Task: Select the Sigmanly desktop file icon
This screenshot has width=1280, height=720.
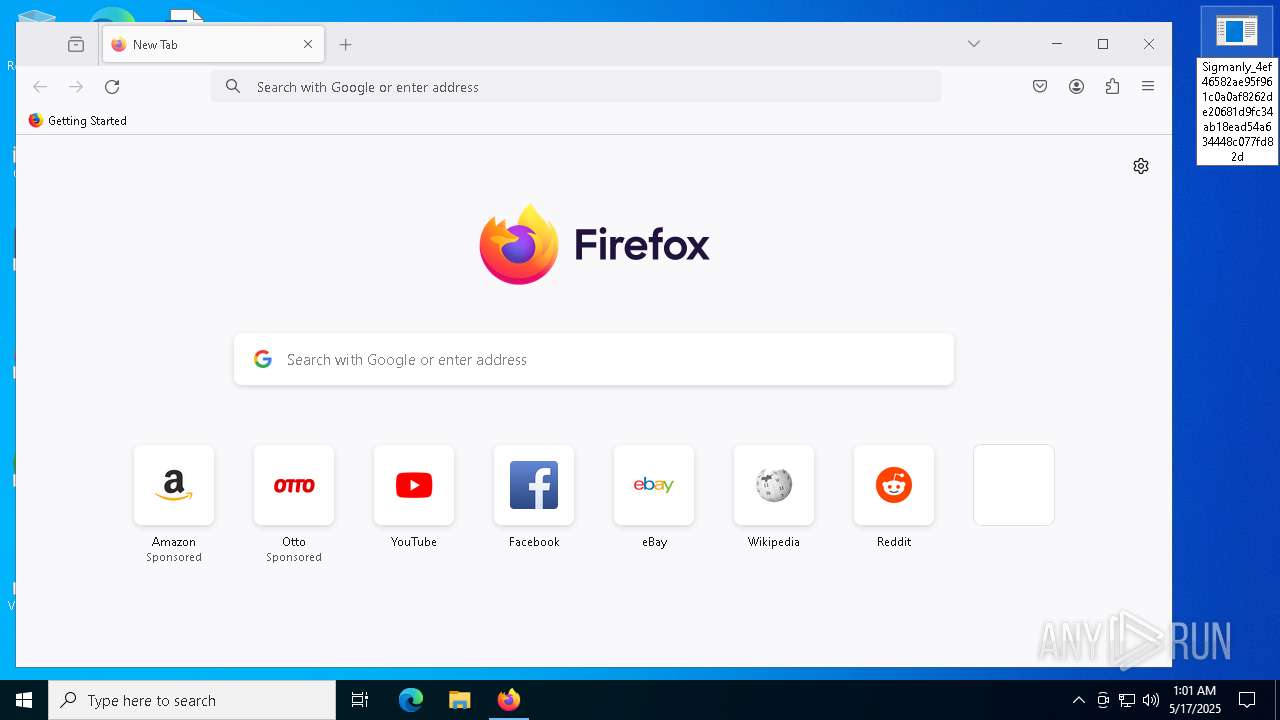Action: [x=1237, y=87]
